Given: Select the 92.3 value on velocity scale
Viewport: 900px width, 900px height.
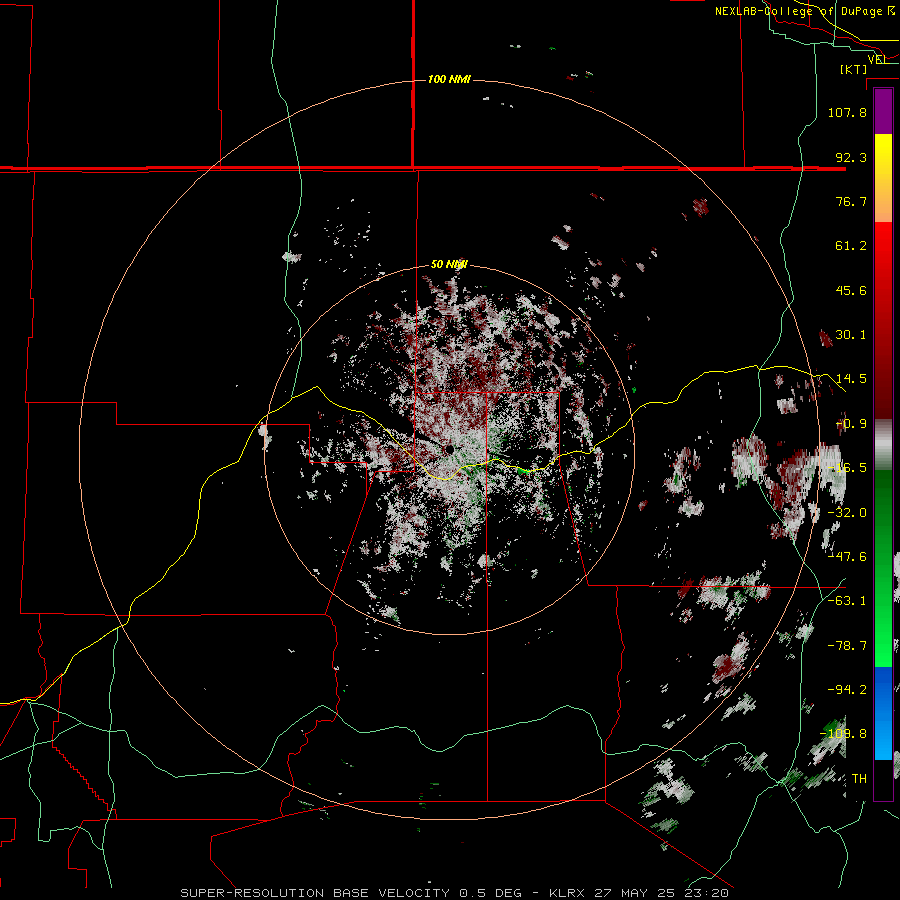Looking at the screenshot, I should (851, 157).
